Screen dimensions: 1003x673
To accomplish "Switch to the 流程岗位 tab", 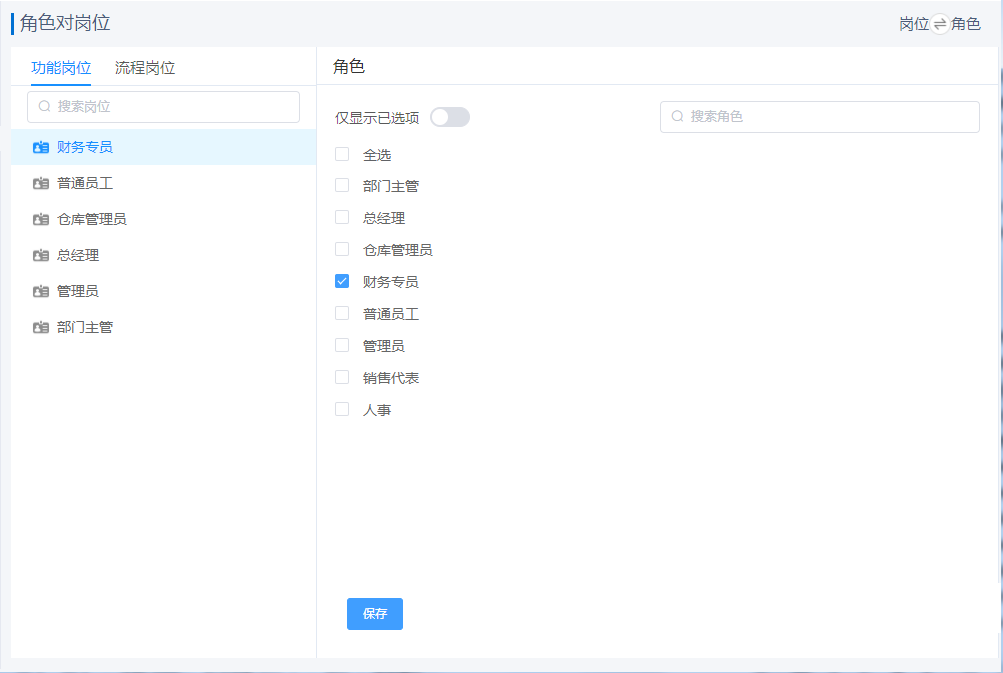I will [145, 68].
